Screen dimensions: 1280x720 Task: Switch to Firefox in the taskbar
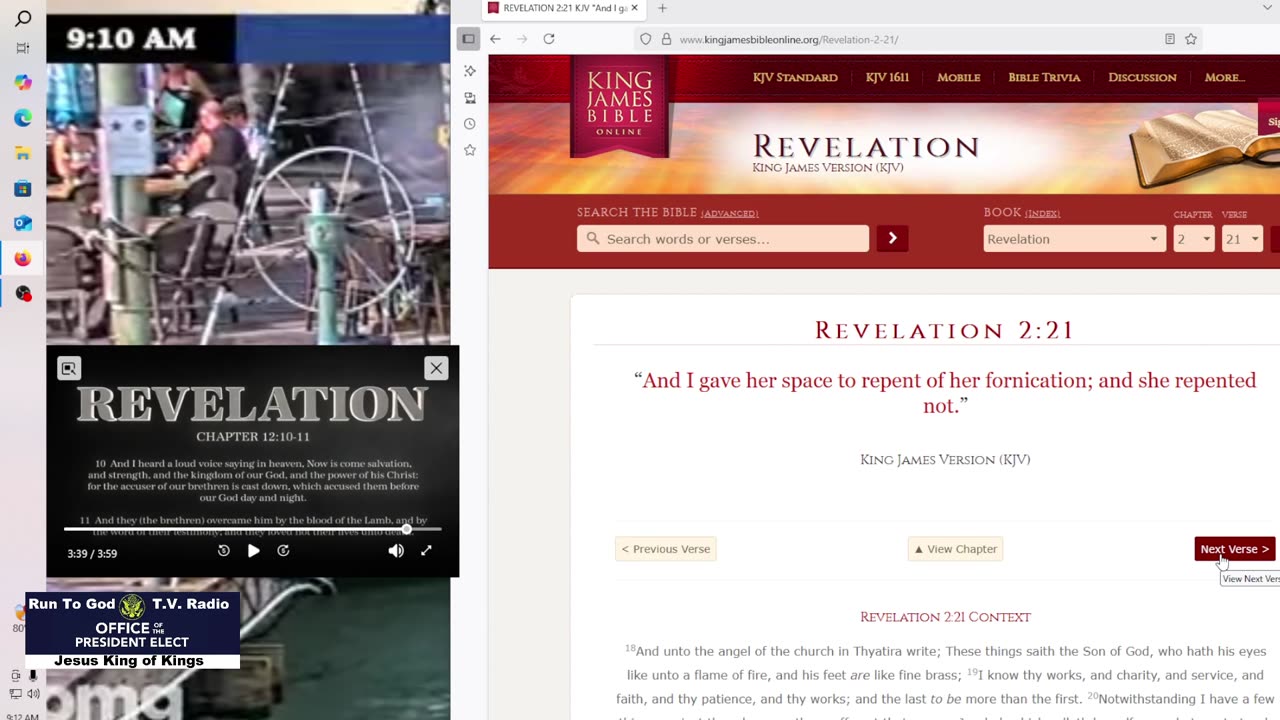click(x=23, y=259)
